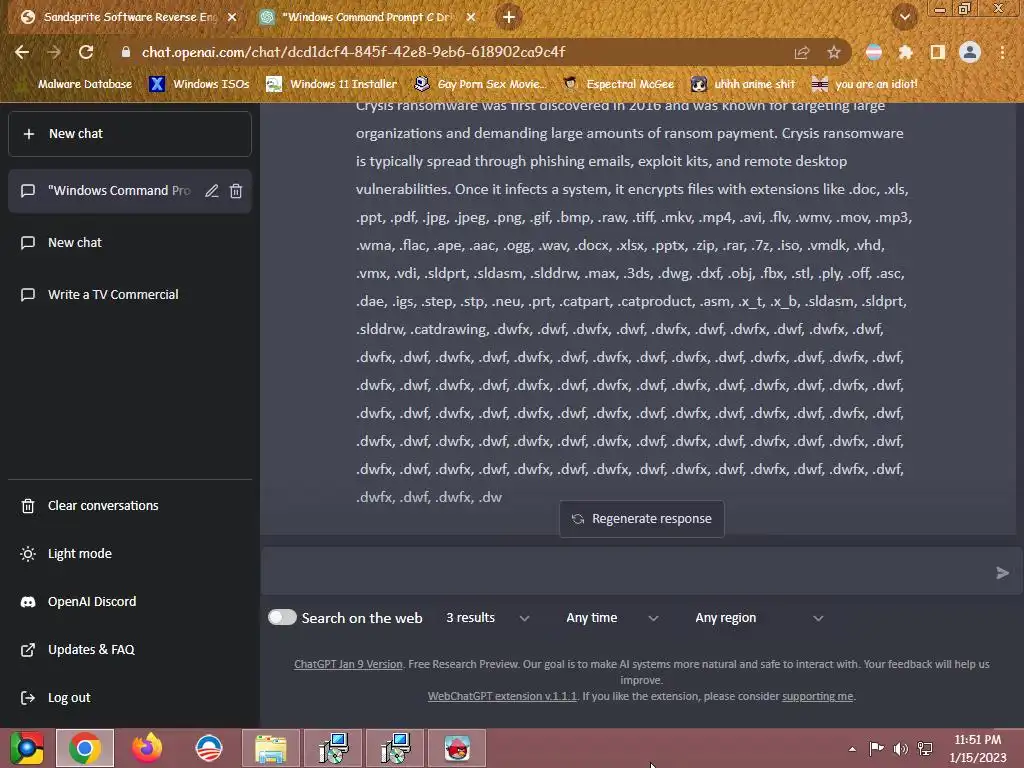The image size is (1024, 768).
Task: Click the flag-colored extension icon in toolbar
Action: [874, 52]
